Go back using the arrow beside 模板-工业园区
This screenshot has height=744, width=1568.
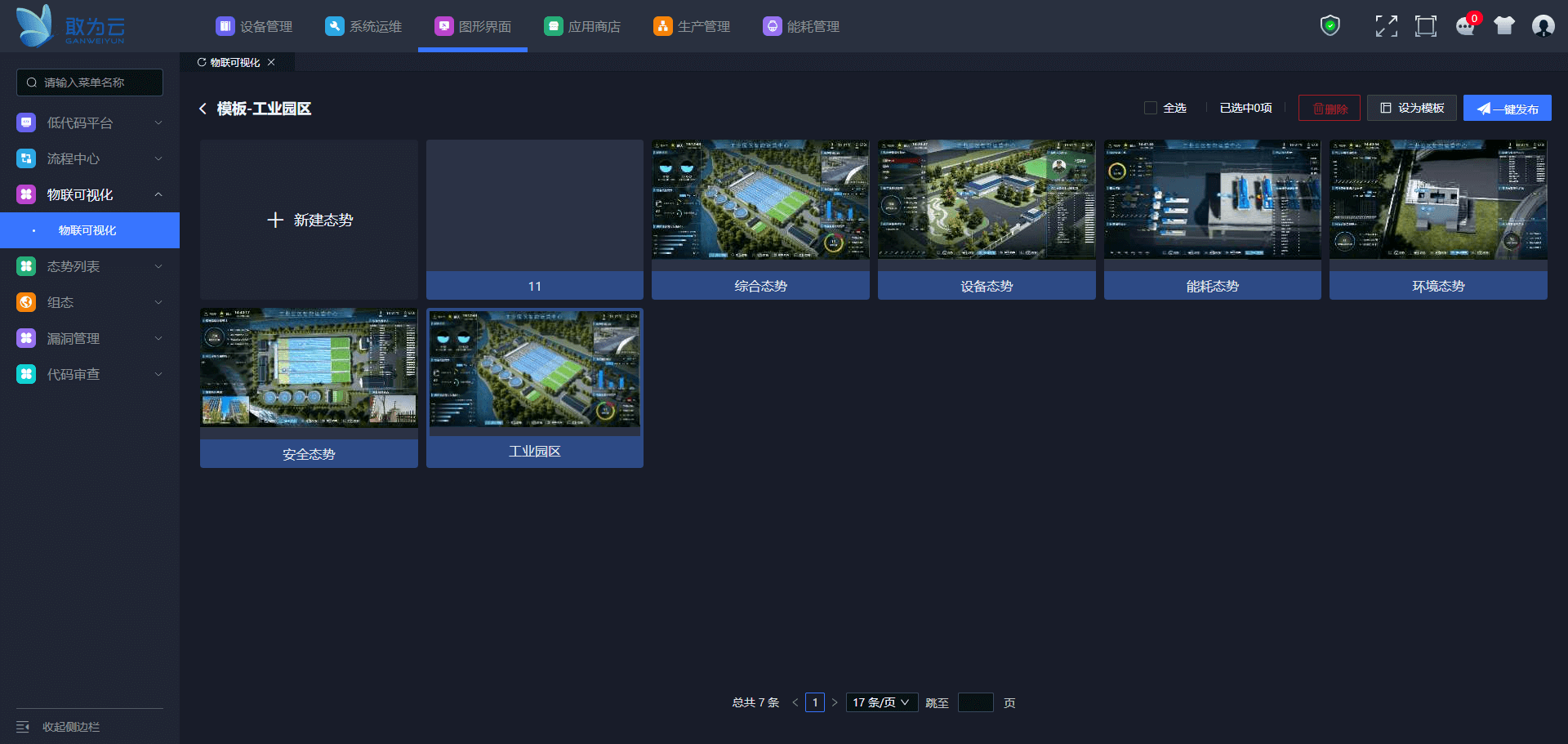(x=203, y=109)
